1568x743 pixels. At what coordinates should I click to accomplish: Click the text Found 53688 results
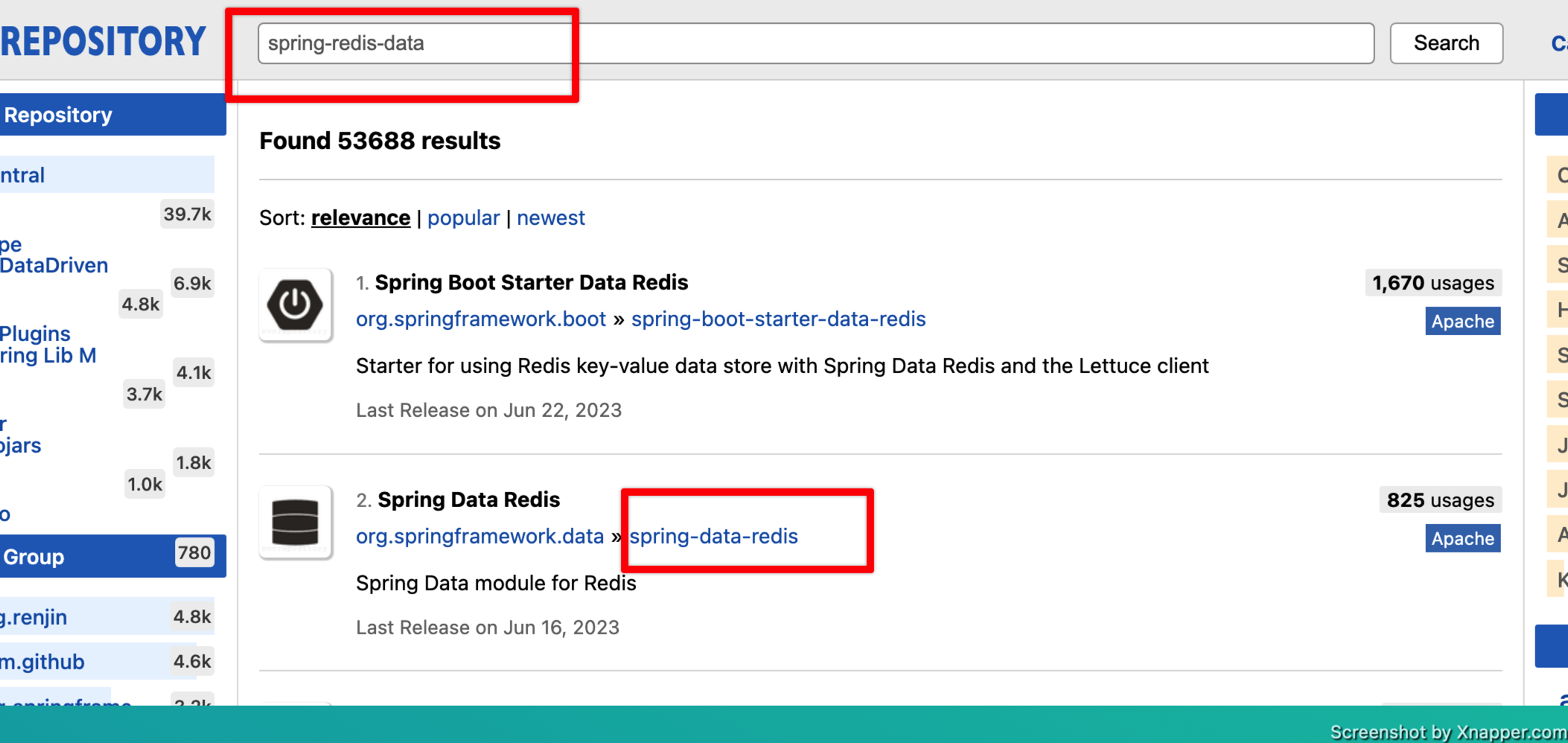[380, 141]
